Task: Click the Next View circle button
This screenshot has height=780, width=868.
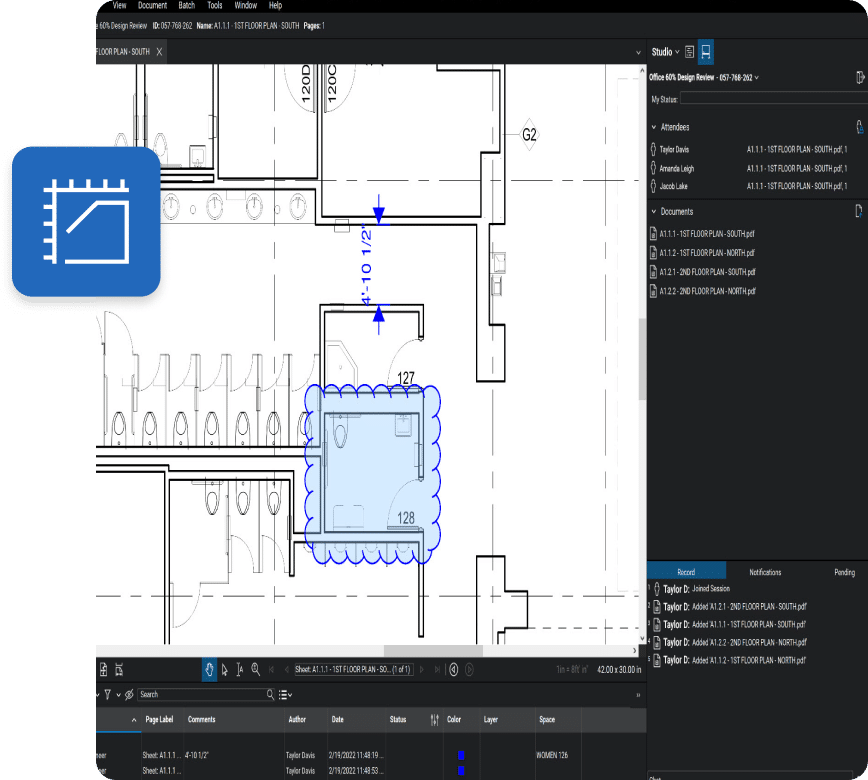Action: coord(469,670)
